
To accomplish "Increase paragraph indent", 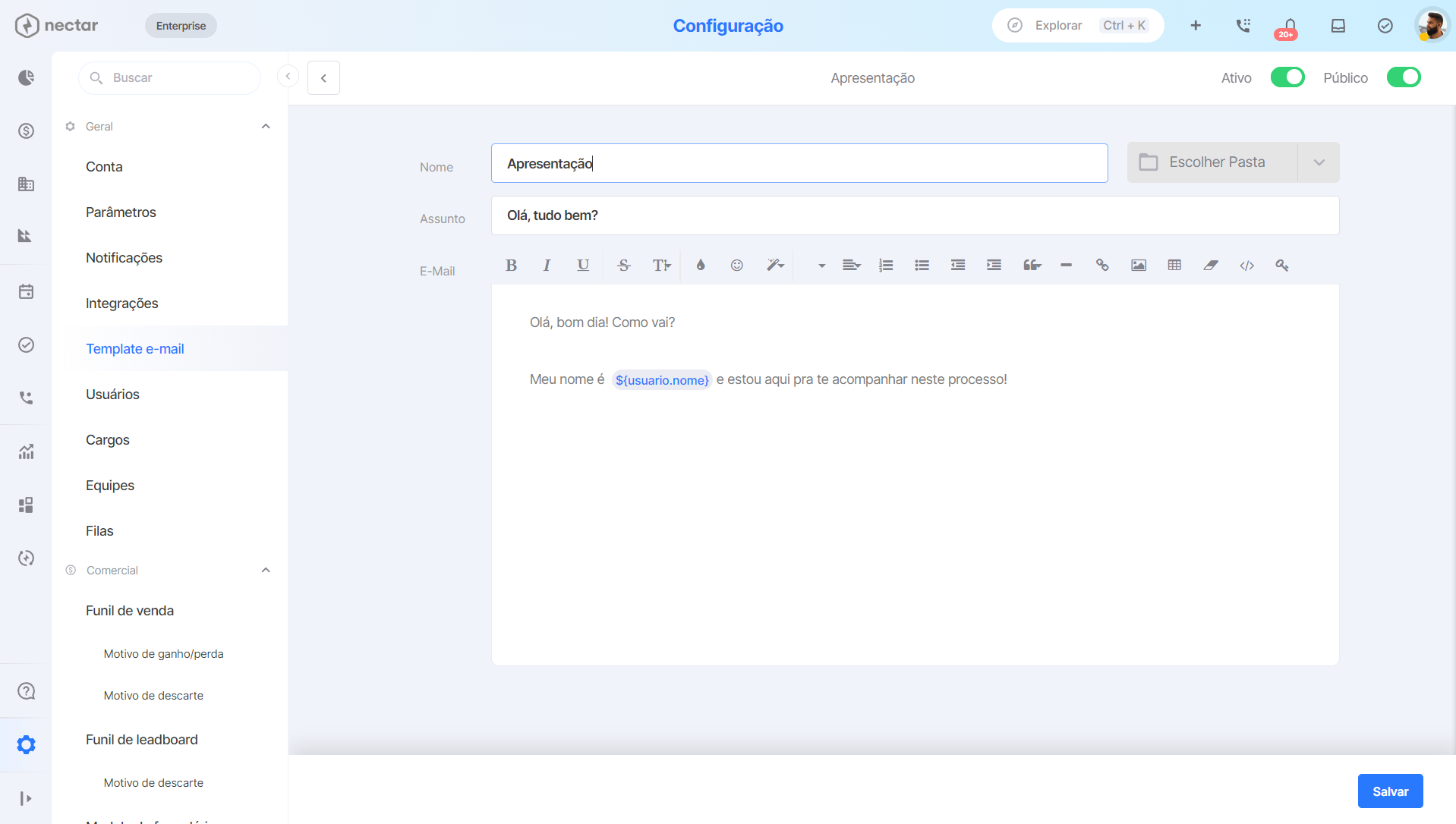I will pyautogui.click(x=994, y=265).
